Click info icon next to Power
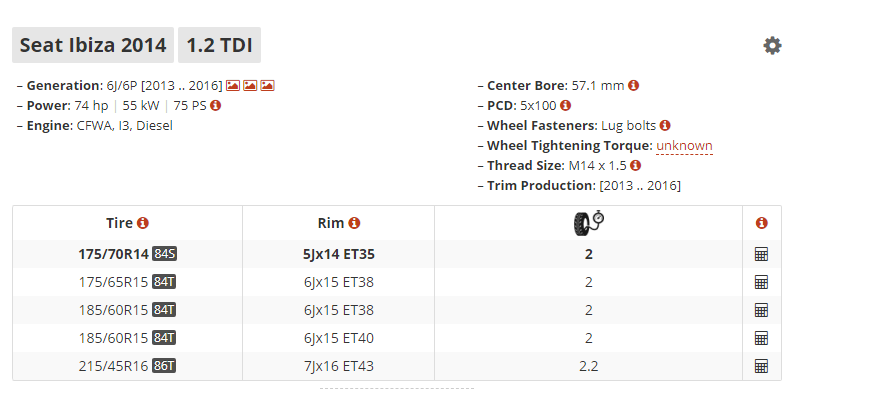884x417 pixels. 215,105
